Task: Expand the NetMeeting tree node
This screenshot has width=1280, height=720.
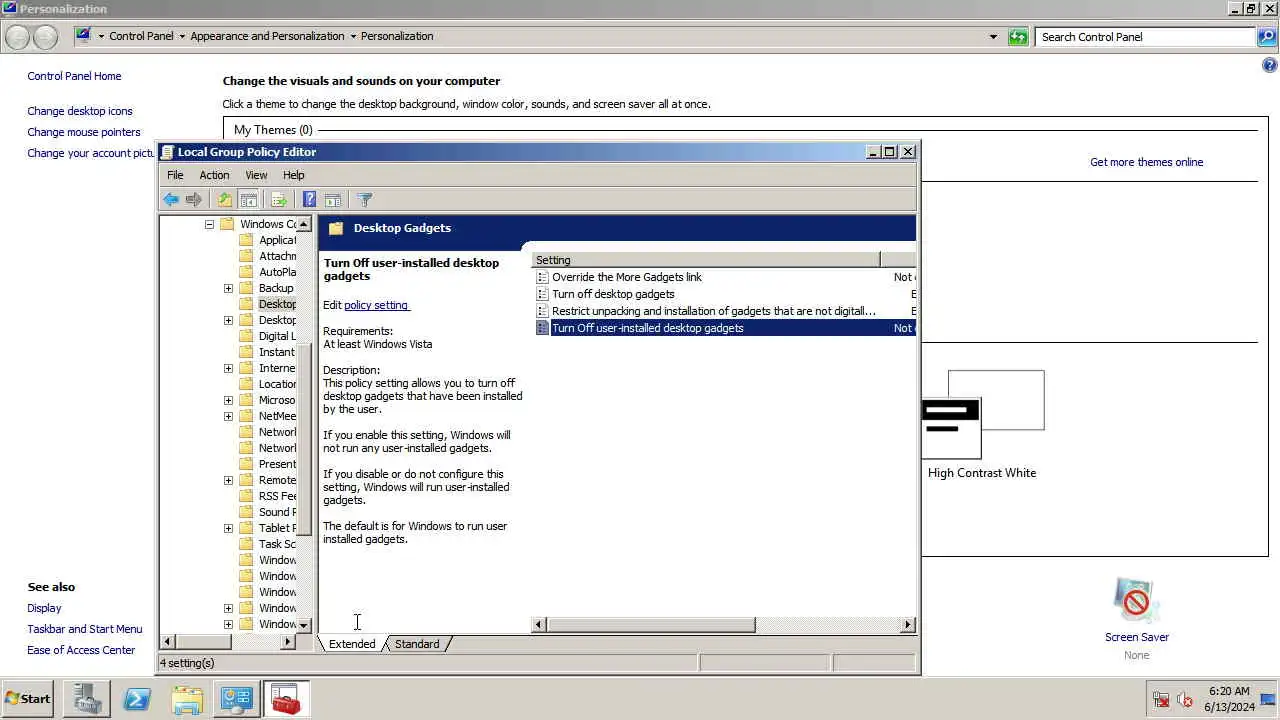Action: tap(228, 416)
